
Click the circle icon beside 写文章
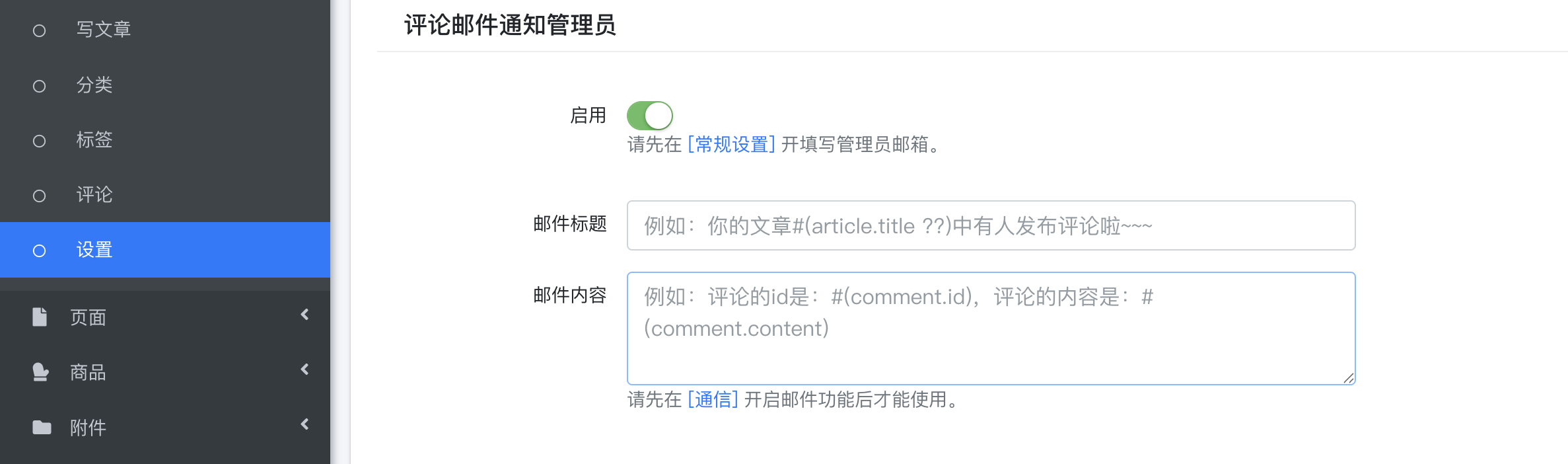pos(39,30)
